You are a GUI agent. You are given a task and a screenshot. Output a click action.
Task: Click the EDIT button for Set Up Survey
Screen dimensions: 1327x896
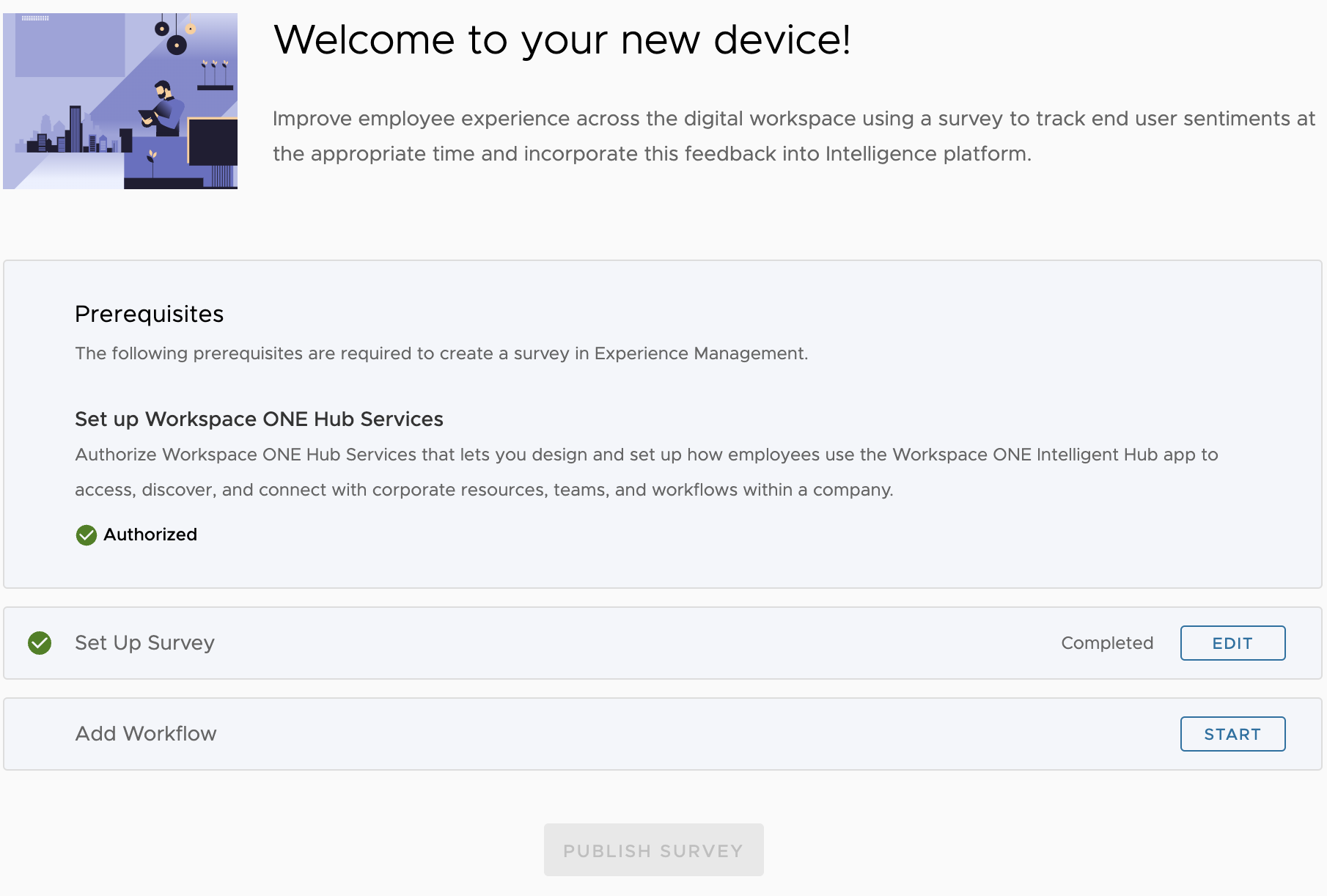click(1232, 643)
